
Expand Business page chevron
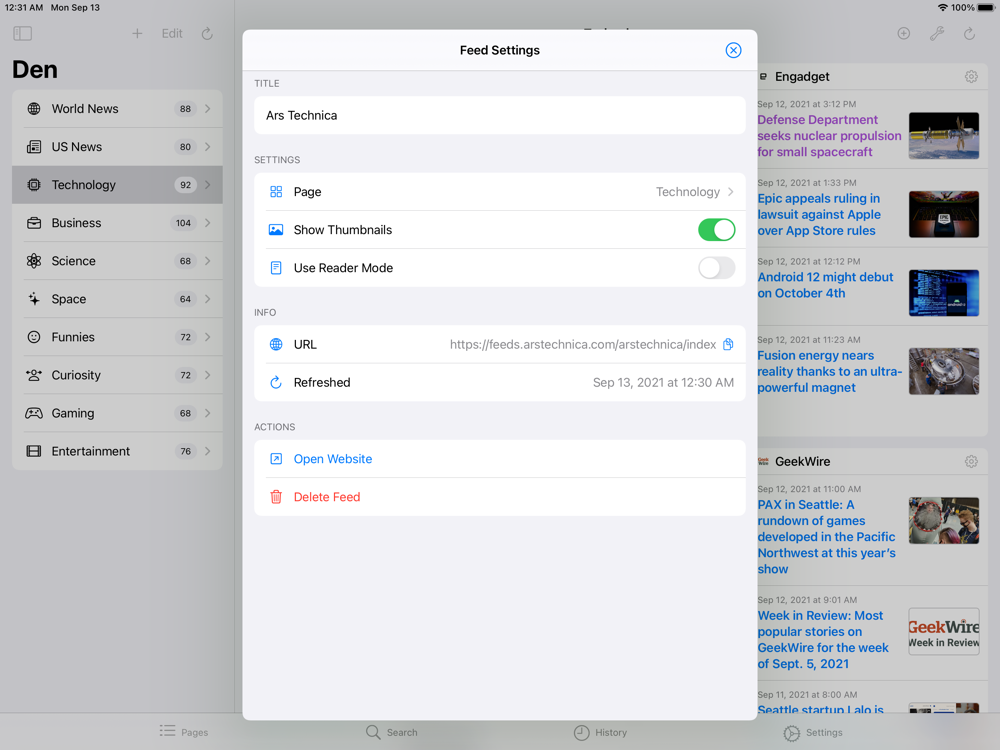(208, 223)
